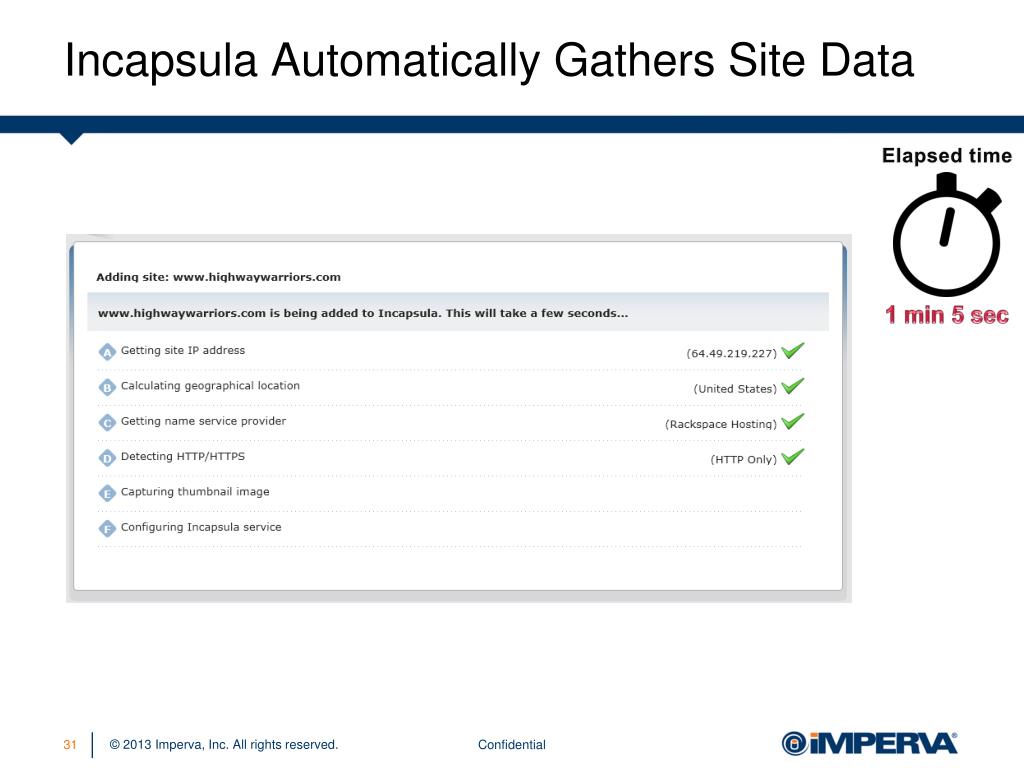Click the slide number 31
The image size is (1024, 768).
click(x=70, y=744)
